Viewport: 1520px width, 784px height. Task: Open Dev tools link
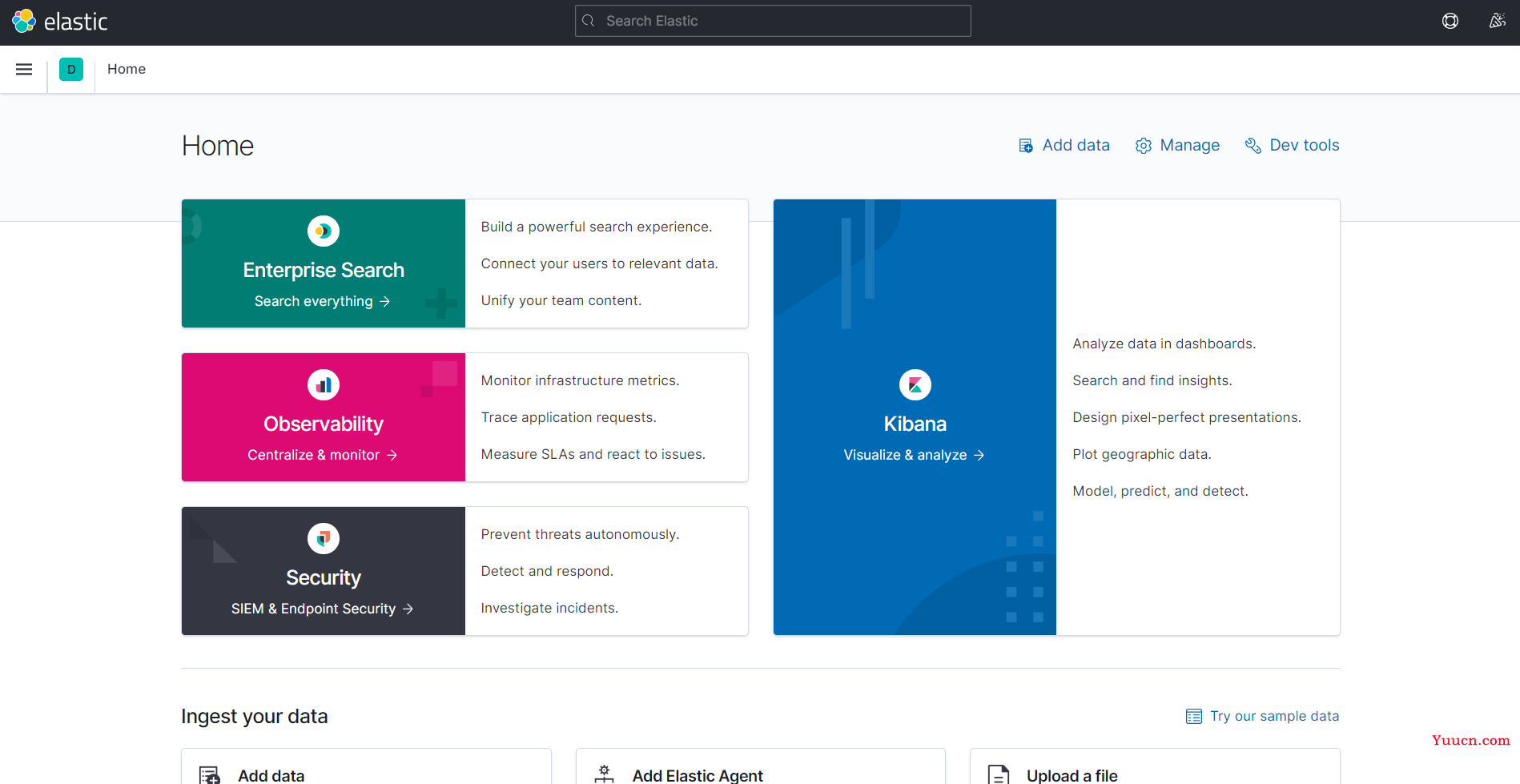(x=1292, y=145)
